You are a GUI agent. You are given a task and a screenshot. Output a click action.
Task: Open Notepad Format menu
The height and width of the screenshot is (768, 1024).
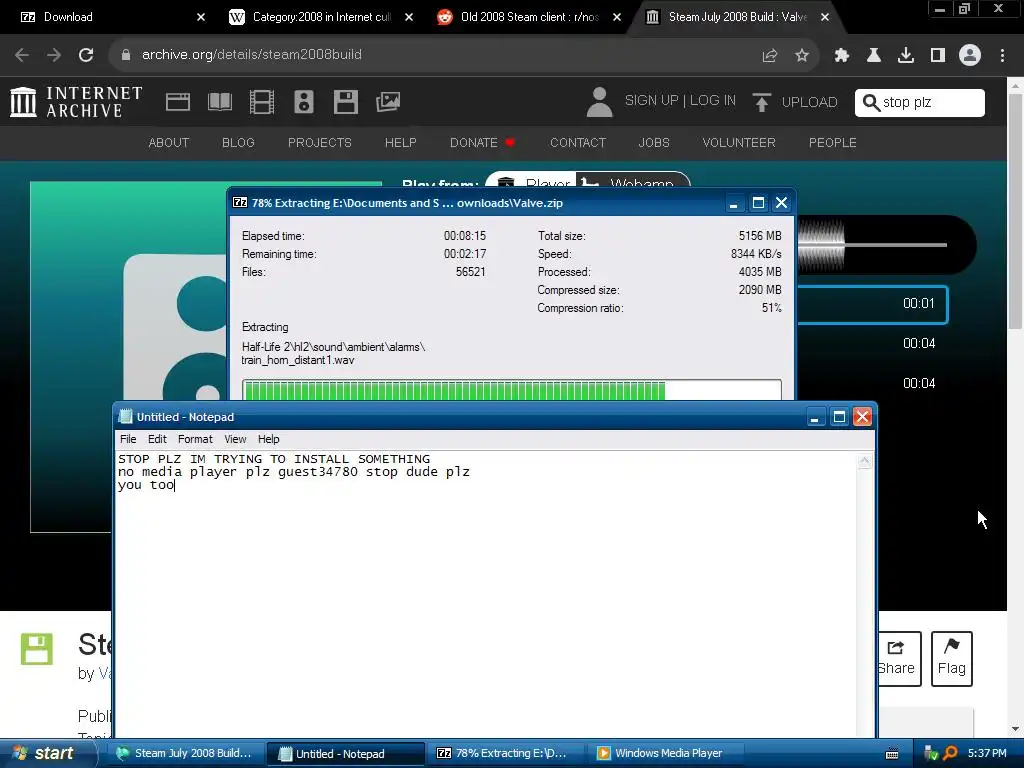coord(195,439)
